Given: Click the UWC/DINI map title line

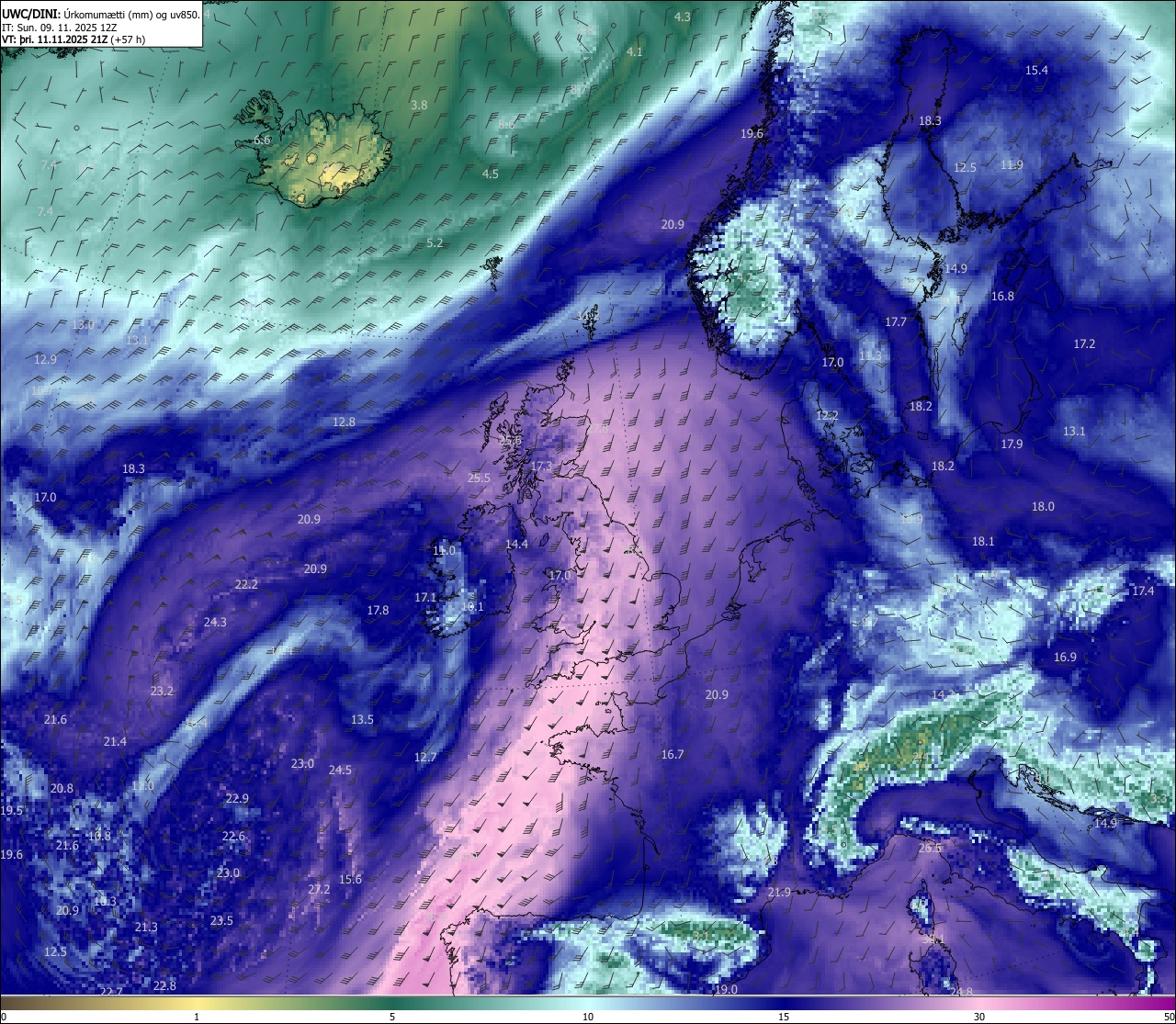Looking at the screenshot, I should 100,14.
